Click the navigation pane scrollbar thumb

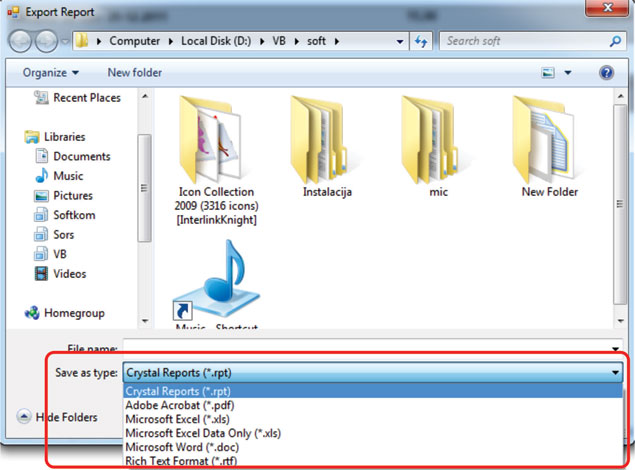(x=144, y=188)
